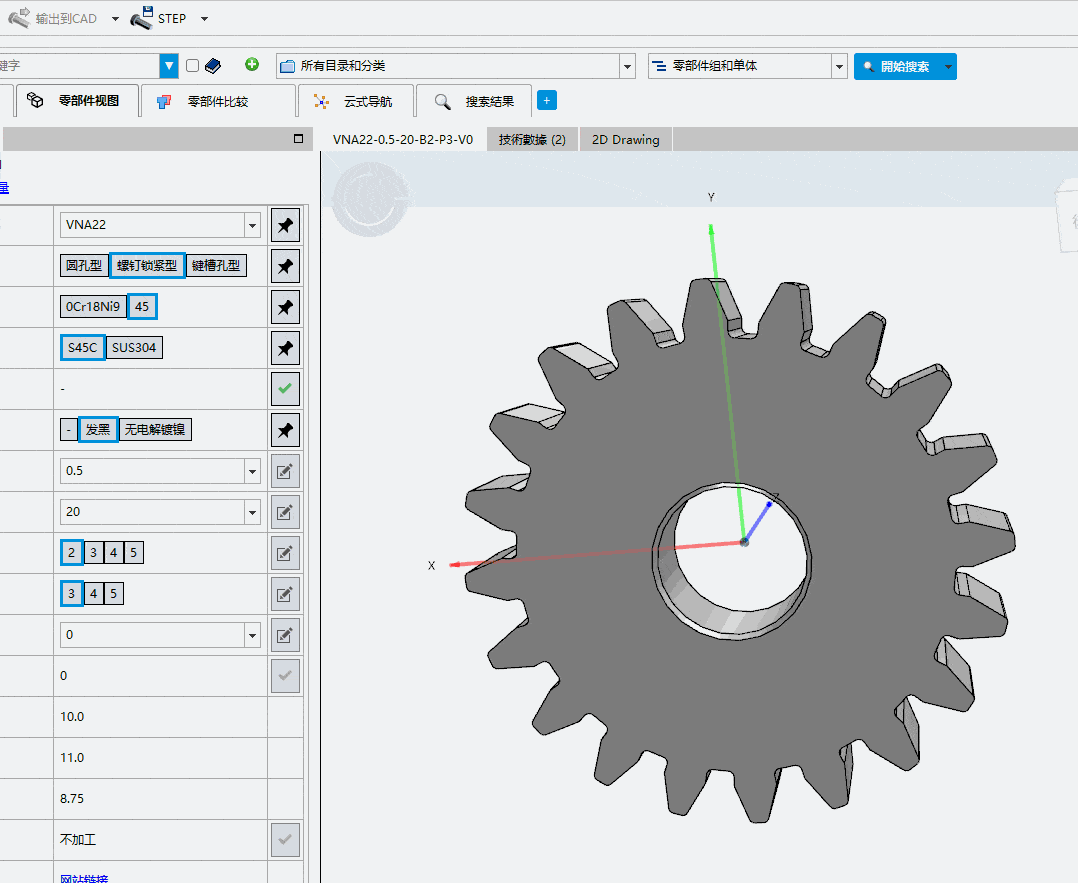
Task: Open the search results tab
Action: [474, 101]
